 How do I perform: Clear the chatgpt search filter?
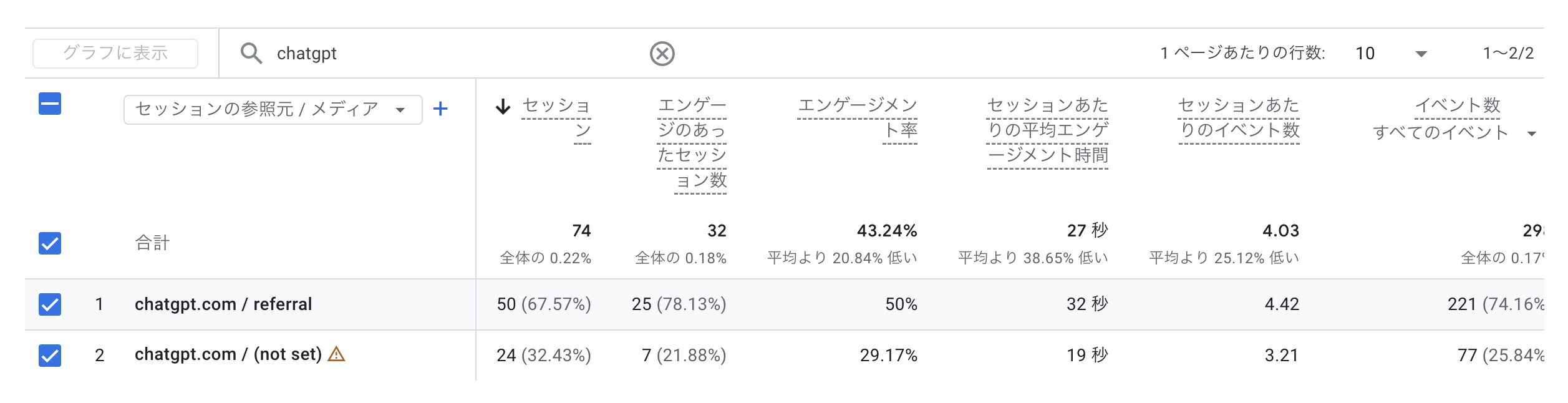coord(662,54)
